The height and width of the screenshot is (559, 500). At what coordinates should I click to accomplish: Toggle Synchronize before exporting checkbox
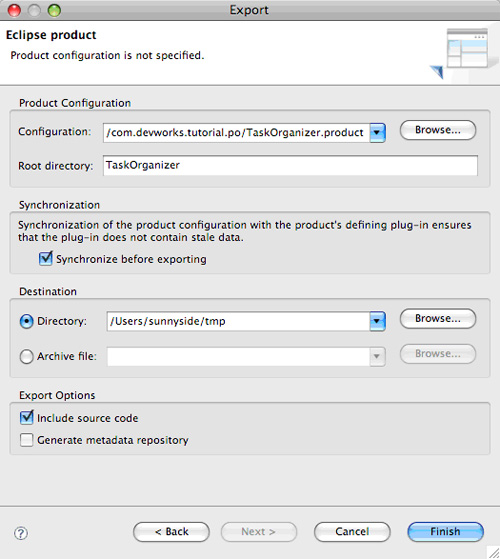[x=46, y=258]
